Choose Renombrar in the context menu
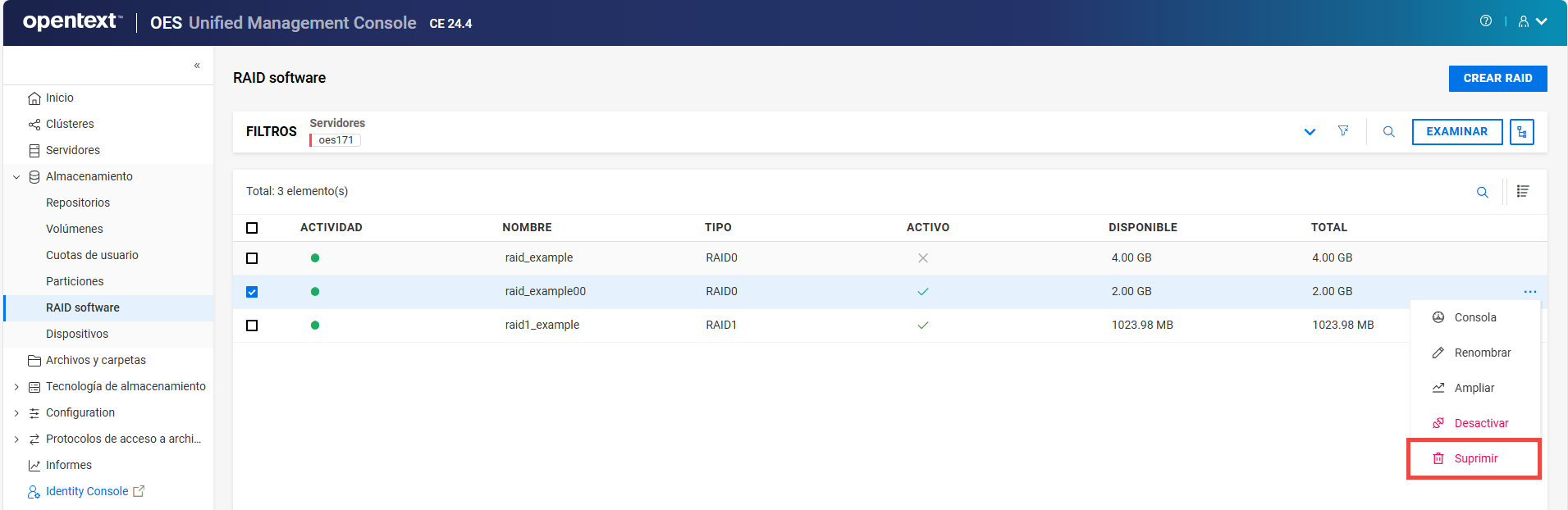The width and height of the screenshot is (1568, 510). [x=1481, y=353]
